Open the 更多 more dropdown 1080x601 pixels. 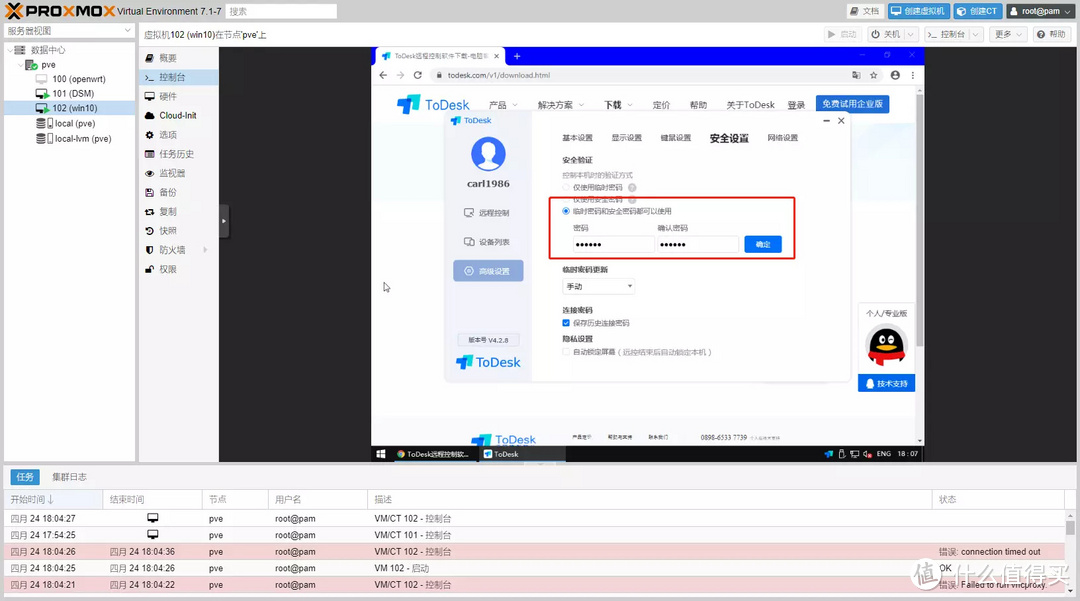(x=1008, y=34)
